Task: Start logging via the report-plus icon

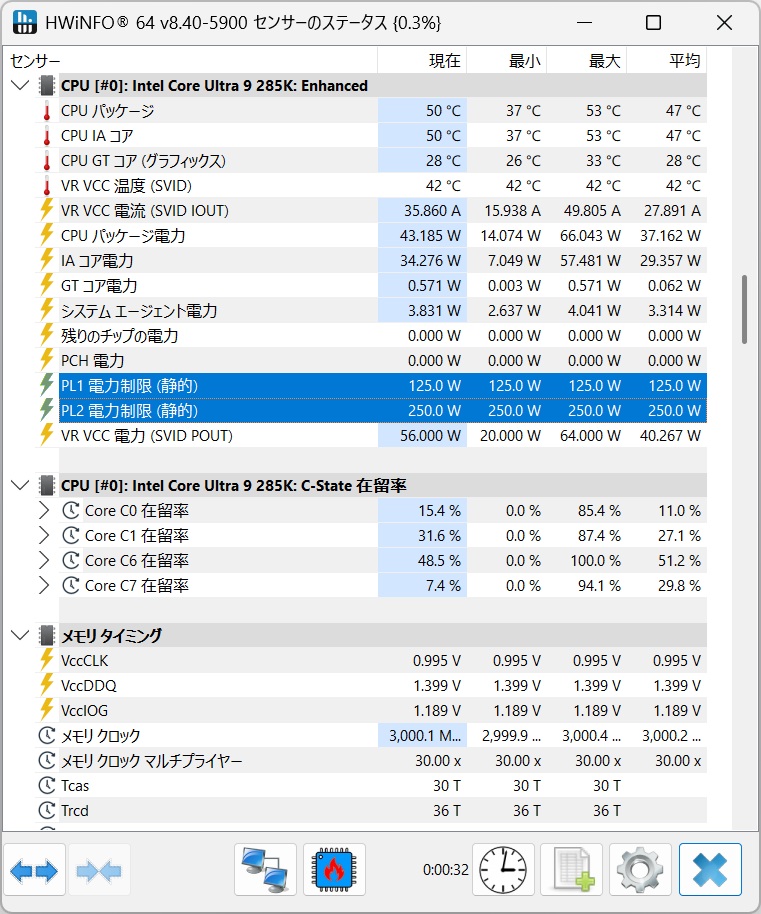Action: tap(571, 869)
